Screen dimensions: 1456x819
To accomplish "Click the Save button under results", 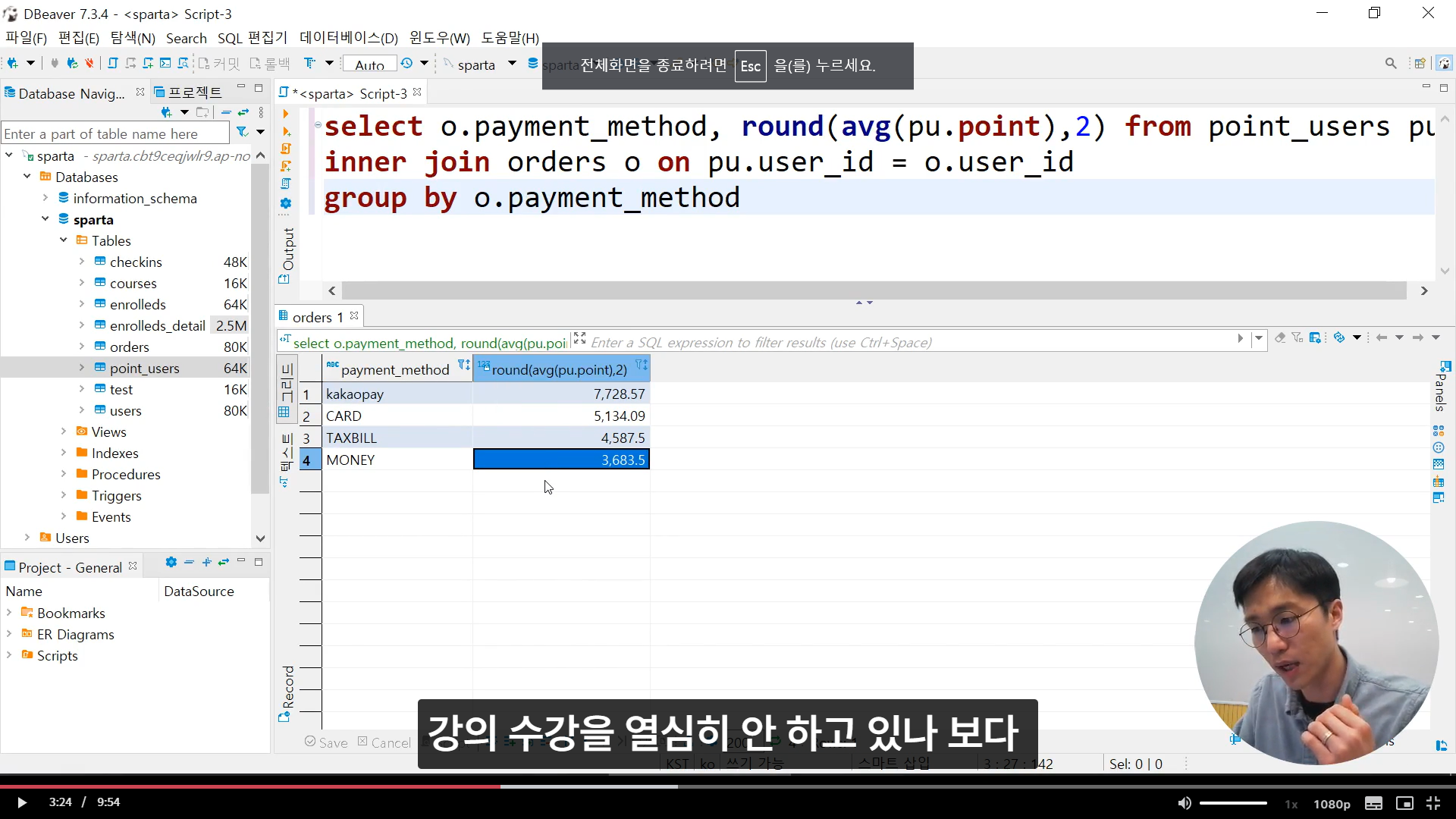I will (326, 742).
